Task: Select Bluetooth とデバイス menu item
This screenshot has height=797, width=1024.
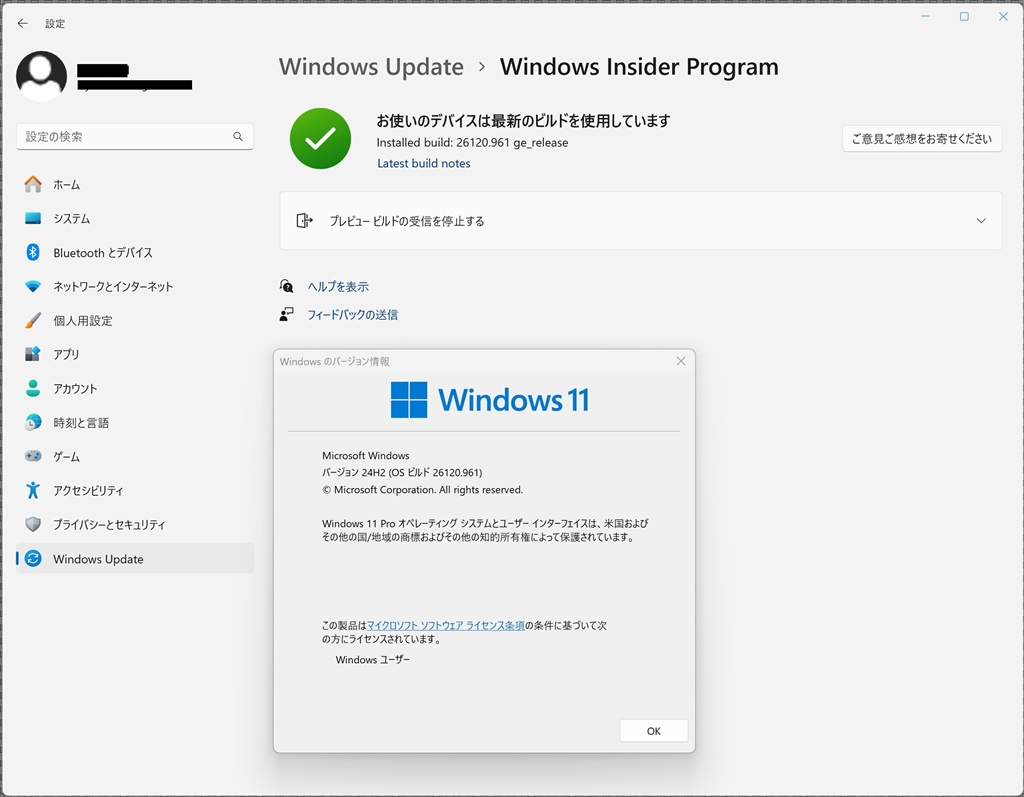Action: [135, 252]
